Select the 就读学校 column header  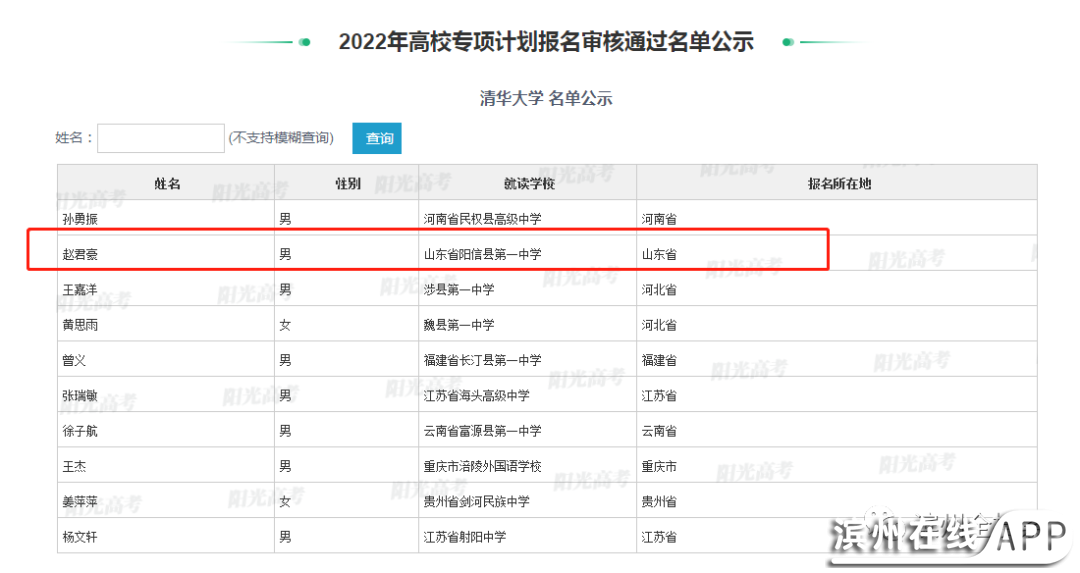(528, 184)
